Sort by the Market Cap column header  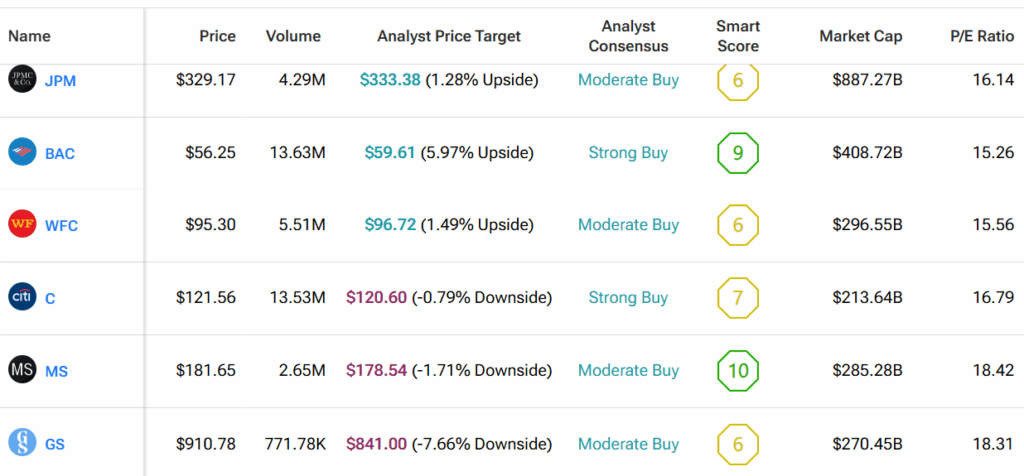(860, 36)
